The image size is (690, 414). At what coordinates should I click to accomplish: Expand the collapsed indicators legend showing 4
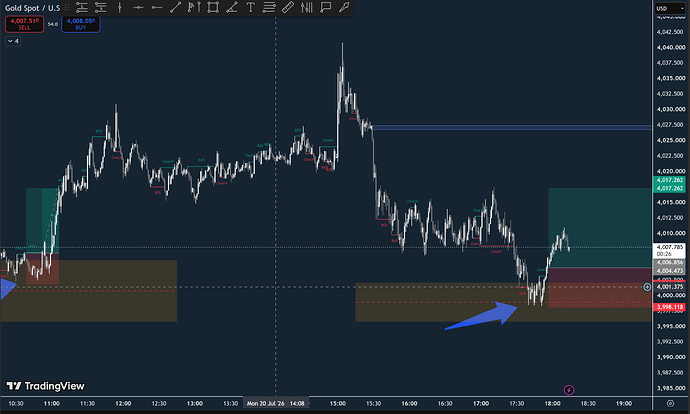click(13, 41)
